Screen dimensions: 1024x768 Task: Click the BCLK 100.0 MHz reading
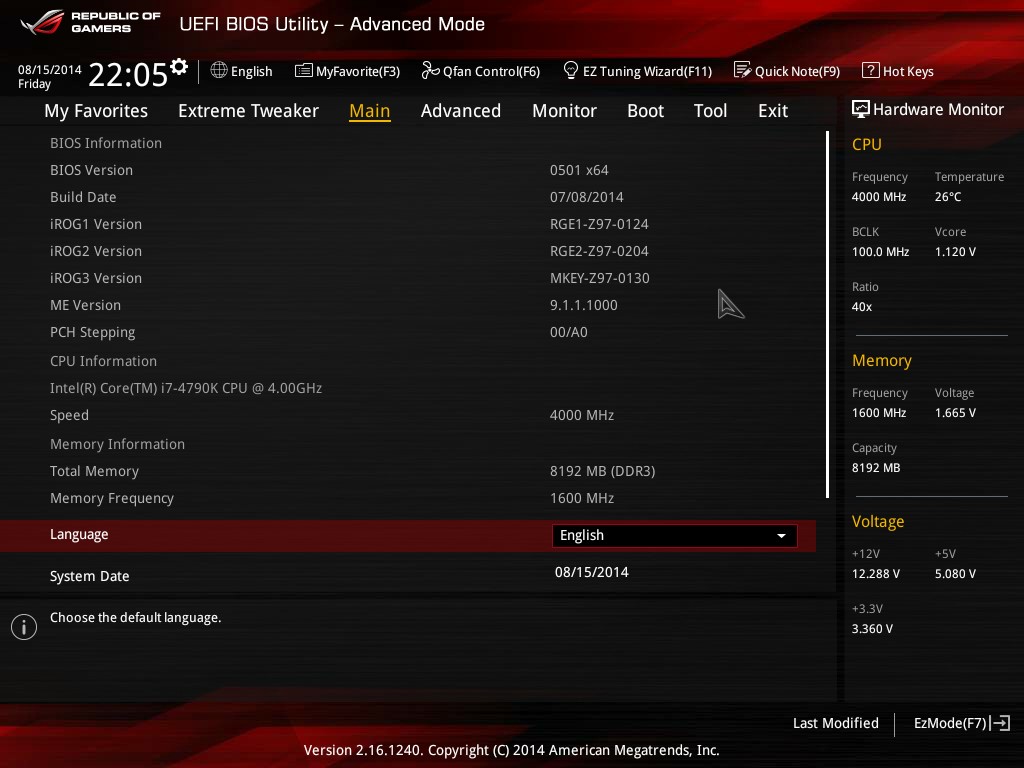880,251
